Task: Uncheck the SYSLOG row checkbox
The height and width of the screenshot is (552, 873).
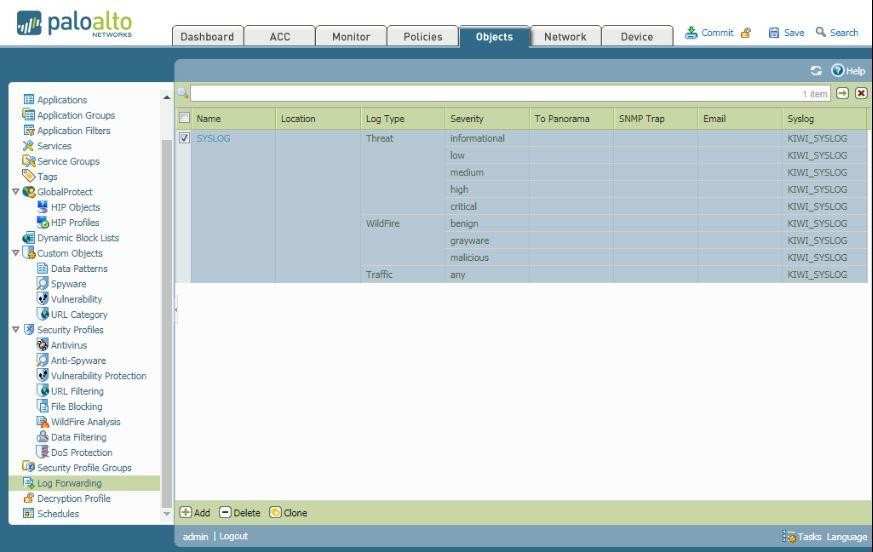Action: [x=184, y=139]
